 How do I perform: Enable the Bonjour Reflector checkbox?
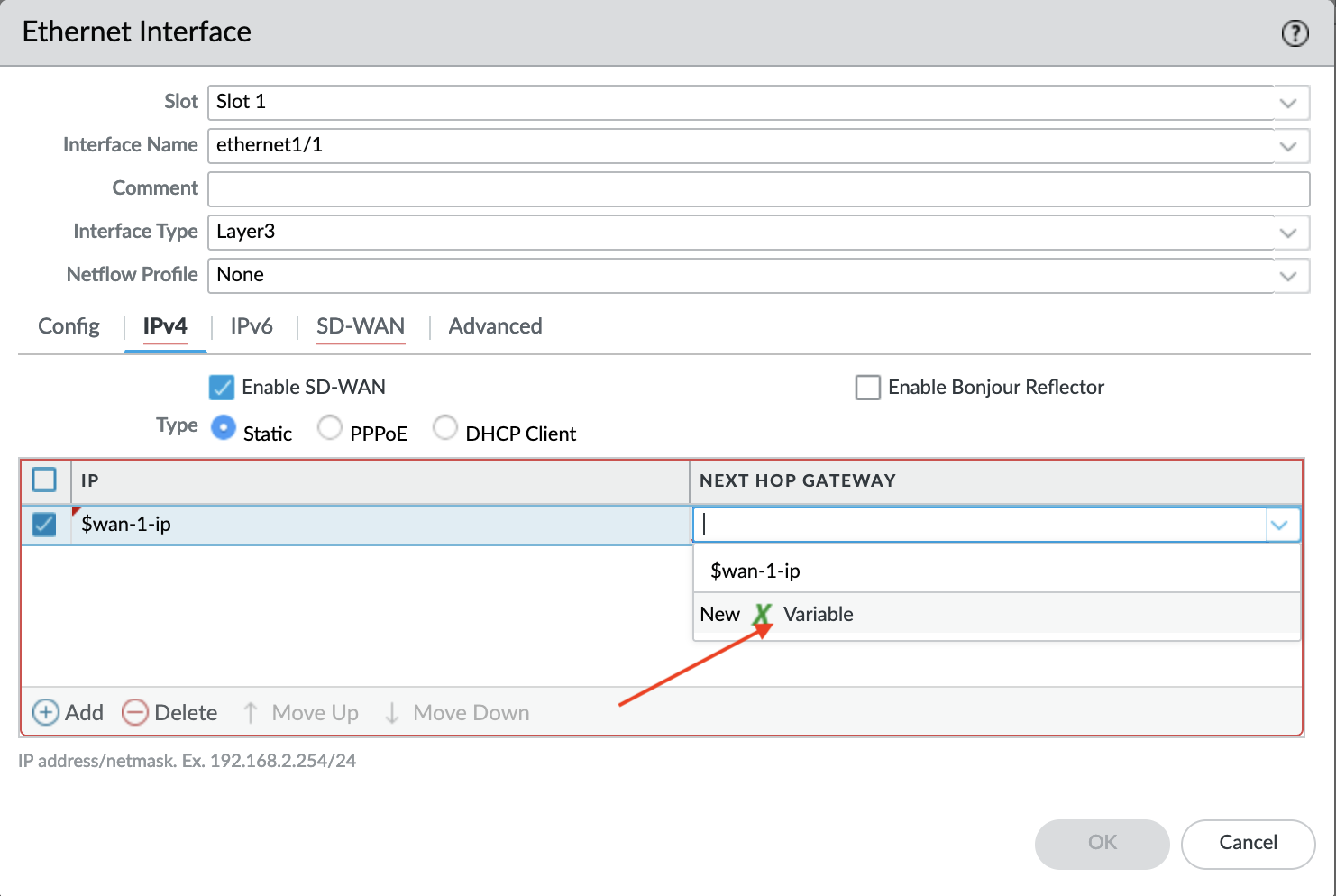click(868, 388)
